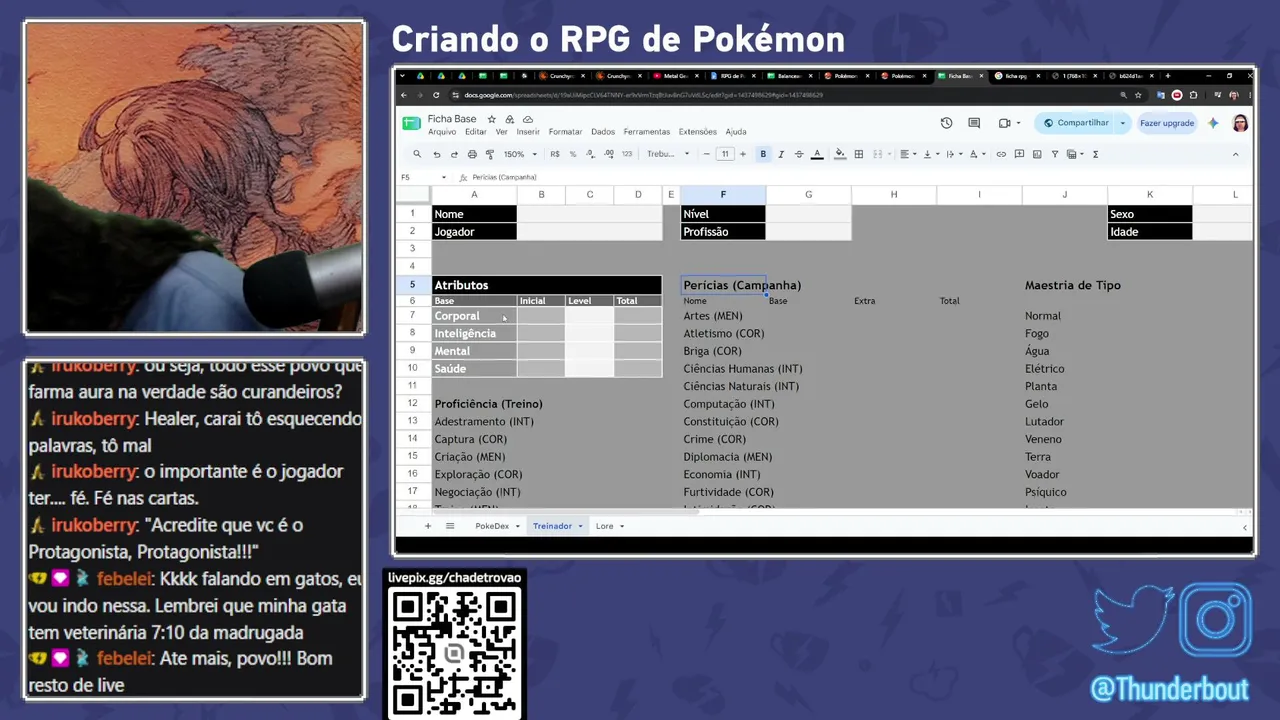
Task: Create a filter with the funnel icon
Action: (x=1055, y=154)
